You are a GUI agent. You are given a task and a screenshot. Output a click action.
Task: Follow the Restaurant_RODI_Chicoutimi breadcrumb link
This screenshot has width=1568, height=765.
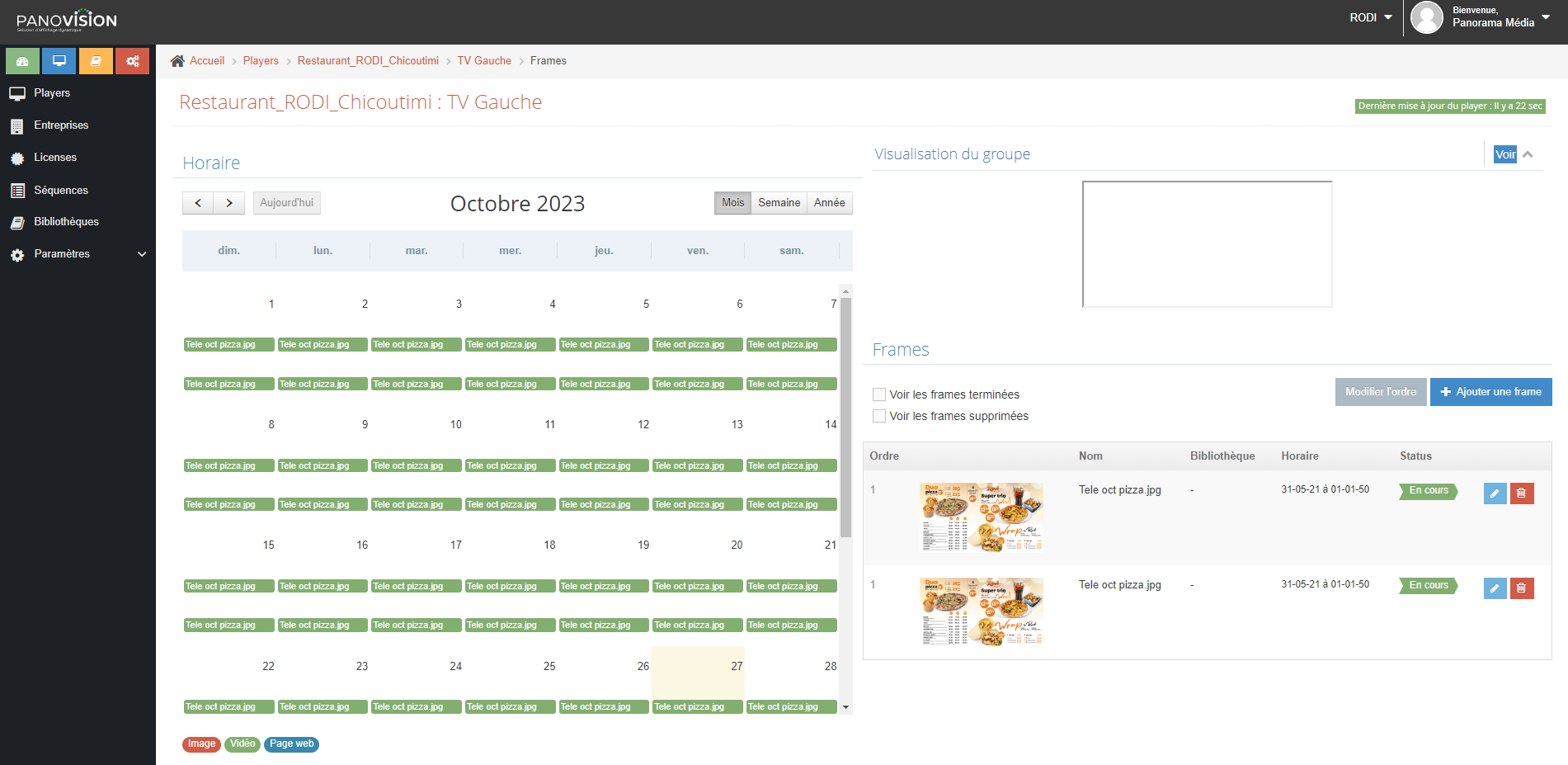click(368, 61)
